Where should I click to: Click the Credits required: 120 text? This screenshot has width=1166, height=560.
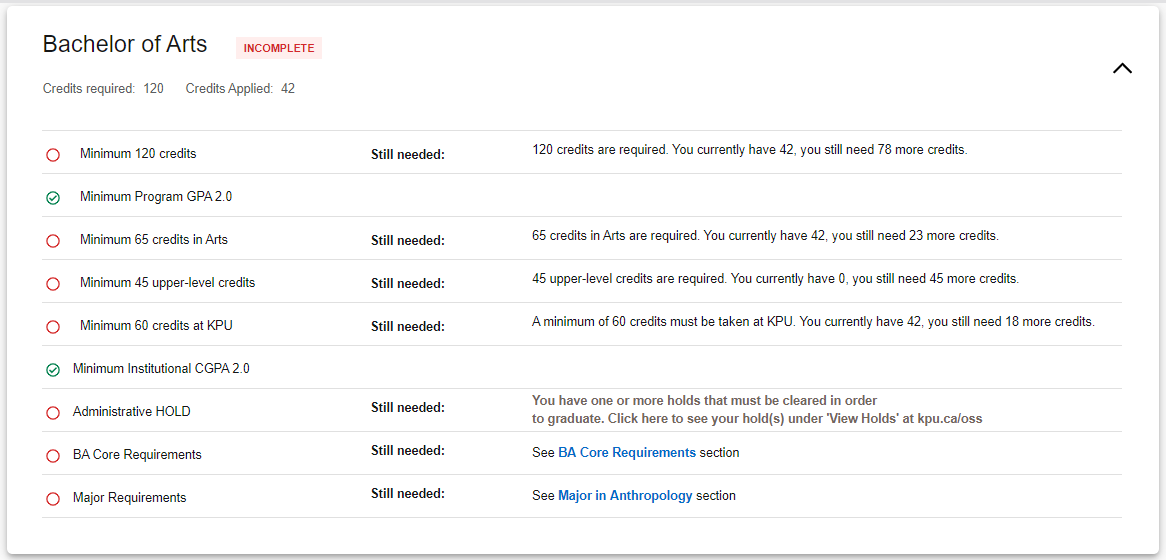tap(103, 89)
